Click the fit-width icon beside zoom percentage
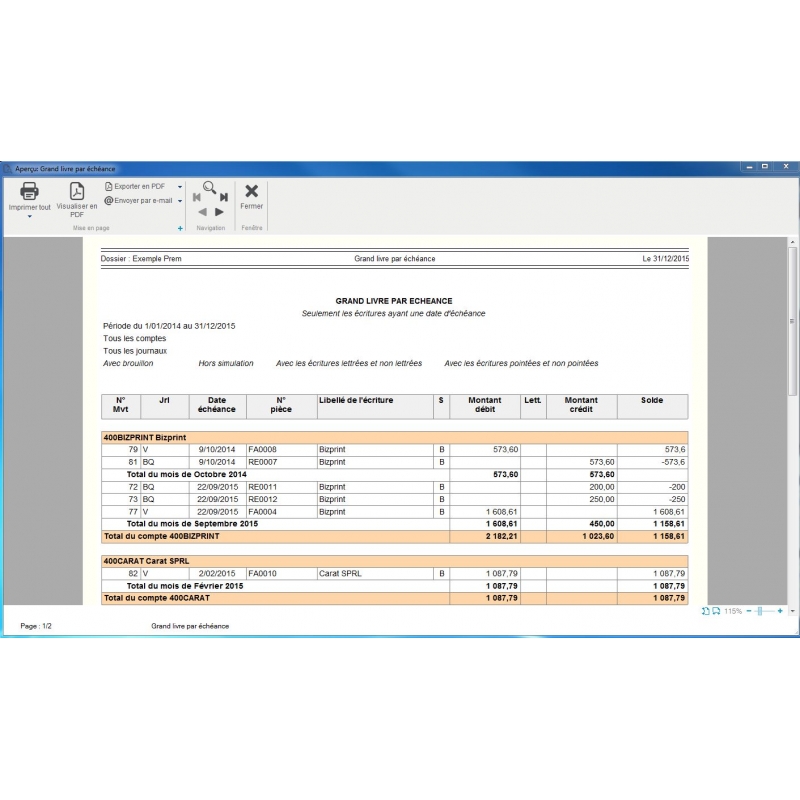Image resolution: width=800 pixels, height=800 pixels. 716,610
